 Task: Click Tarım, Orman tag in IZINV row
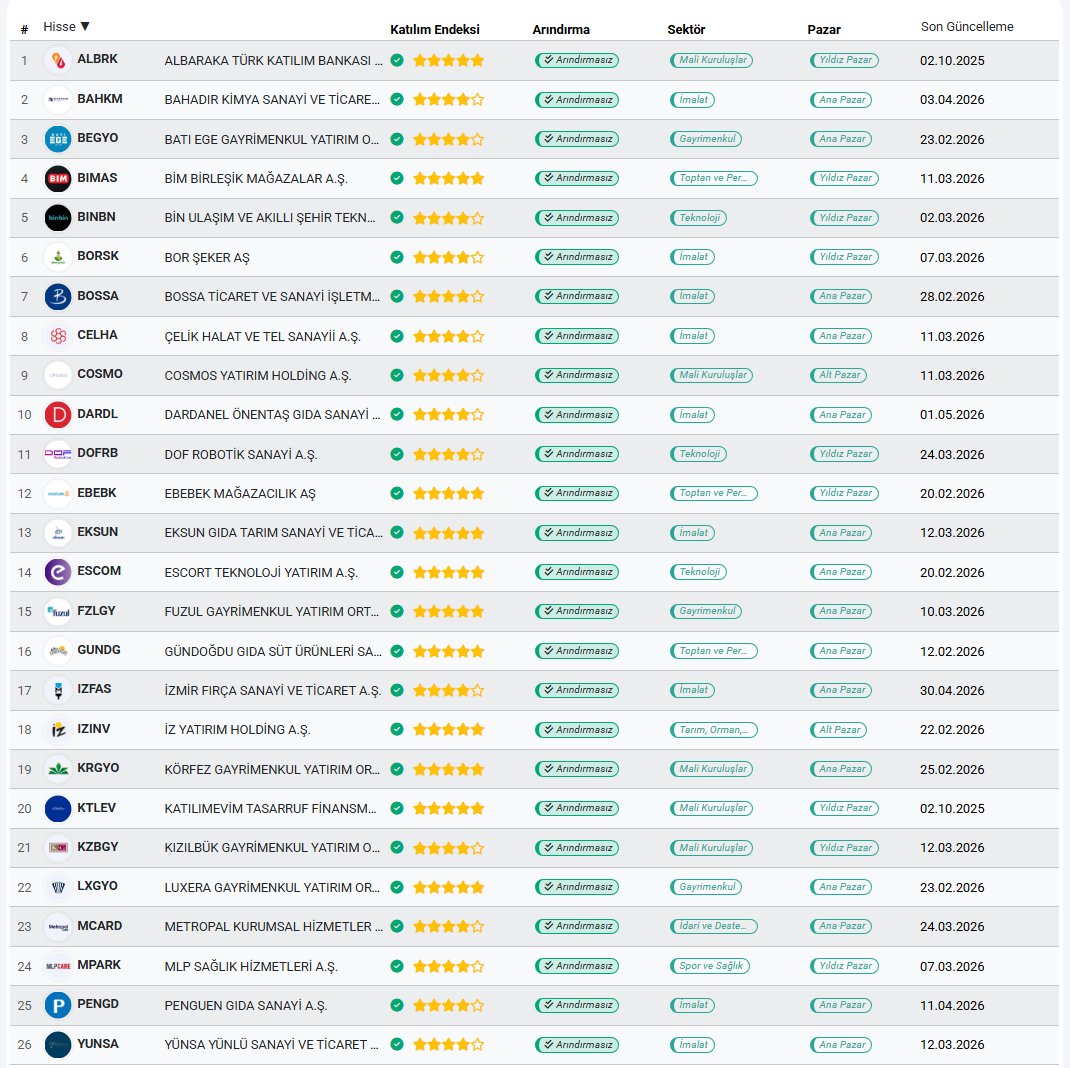tap(714, 730)
